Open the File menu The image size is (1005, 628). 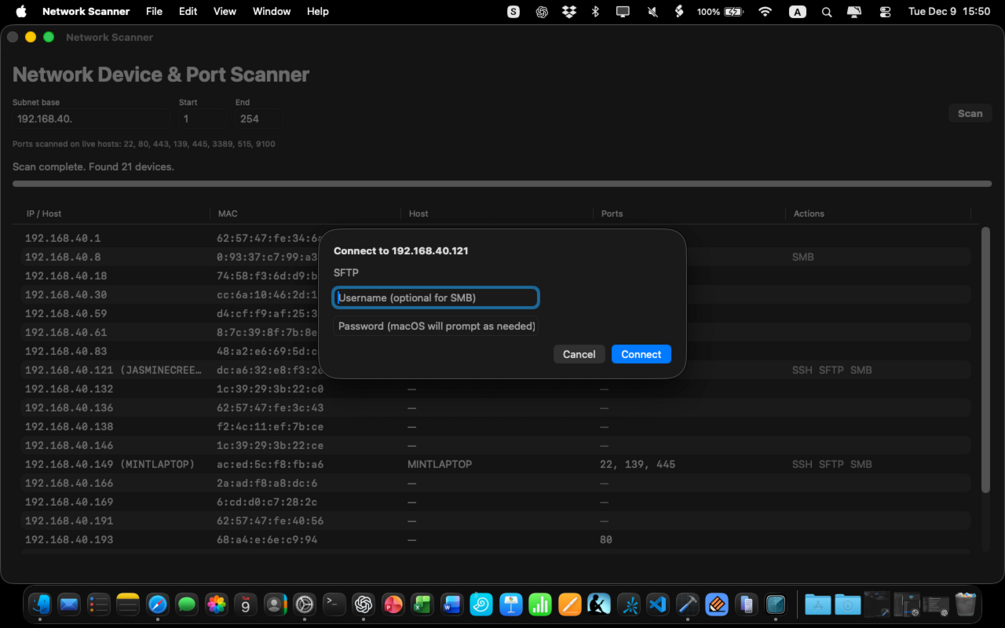(154, 12)
